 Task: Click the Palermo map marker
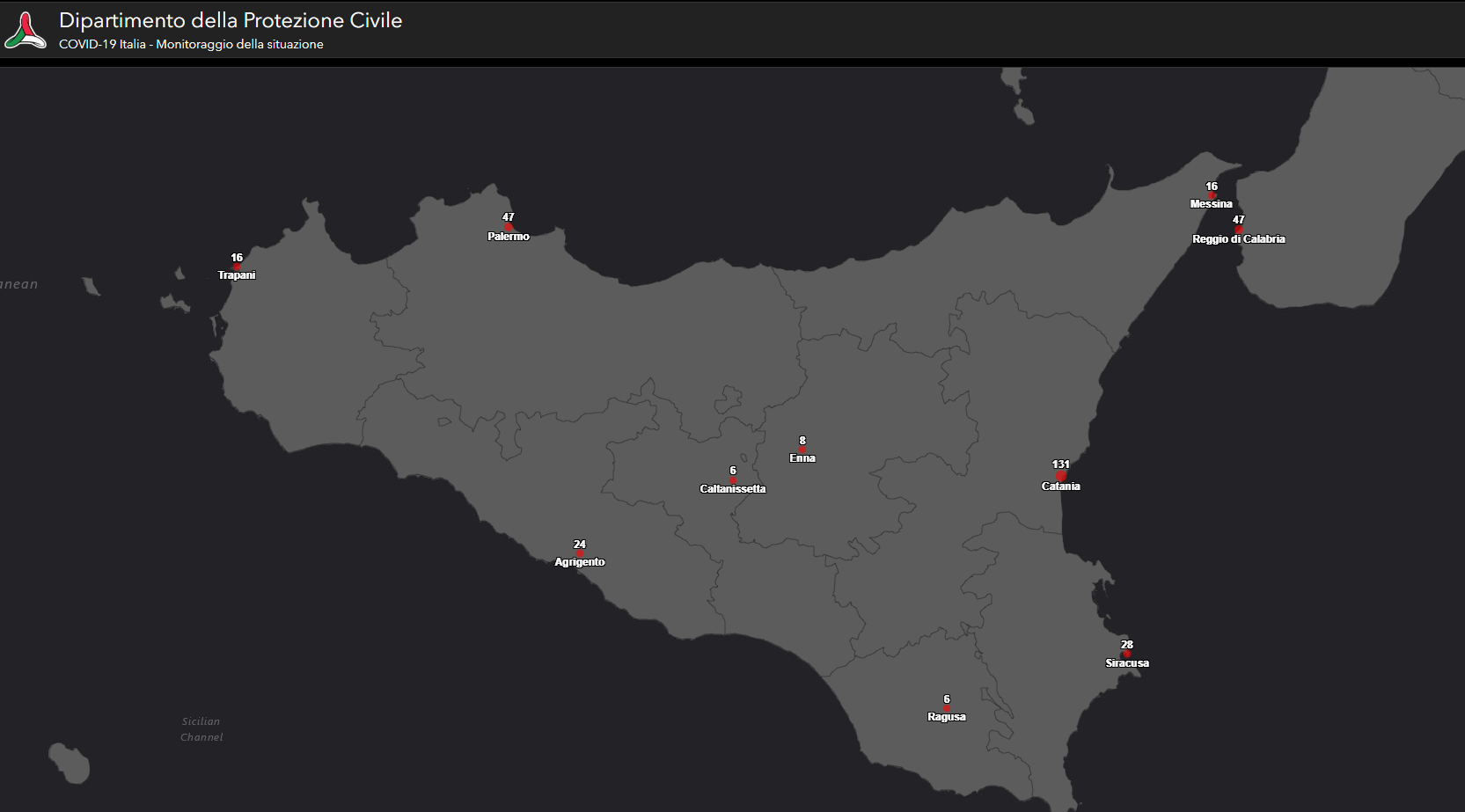point(509,225)
